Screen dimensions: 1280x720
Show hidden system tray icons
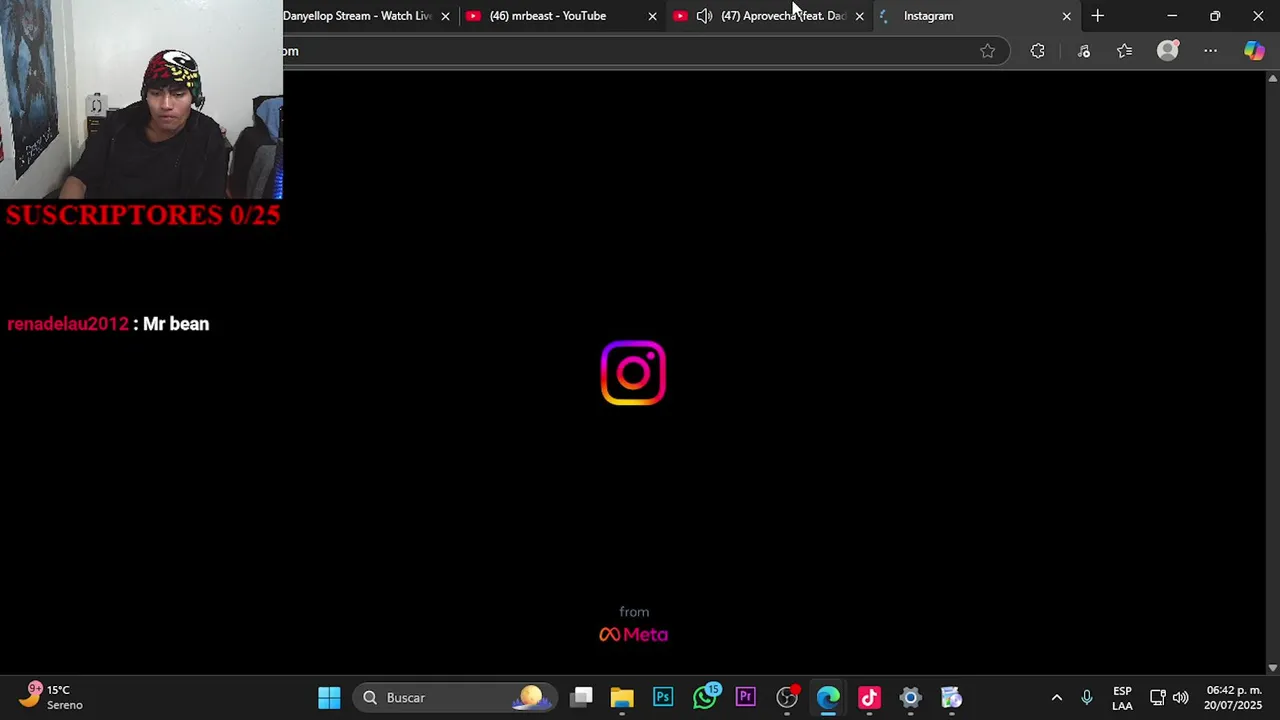pos(1056,697)
